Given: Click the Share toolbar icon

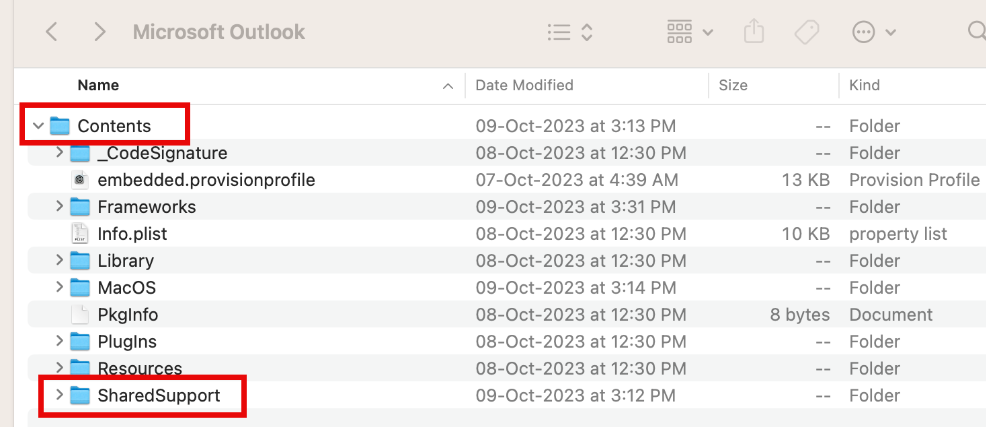Looking at the screenshot, I should 753,31.
